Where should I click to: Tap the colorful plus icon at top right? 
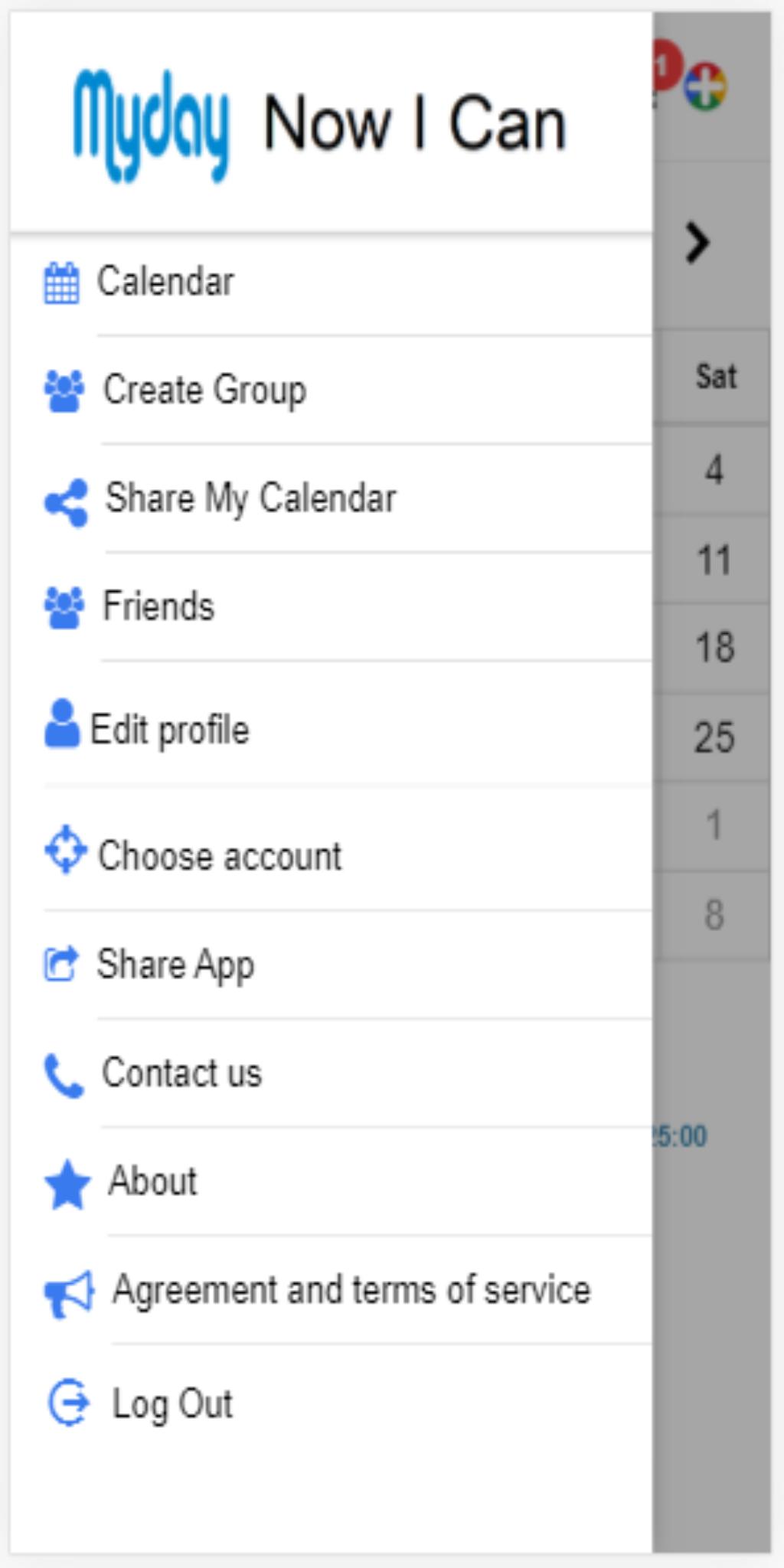tap(705, 86)
